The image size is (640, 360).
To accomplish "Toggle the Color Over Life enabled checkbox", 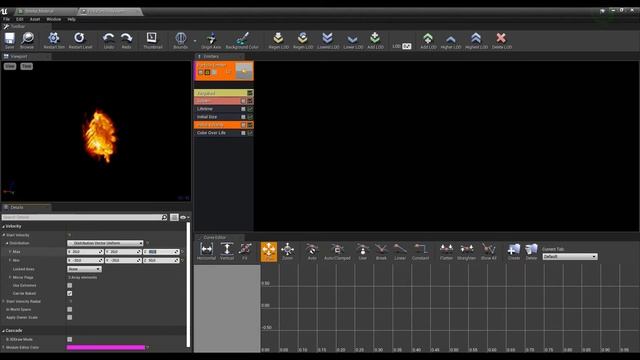I will pos(250,133).
